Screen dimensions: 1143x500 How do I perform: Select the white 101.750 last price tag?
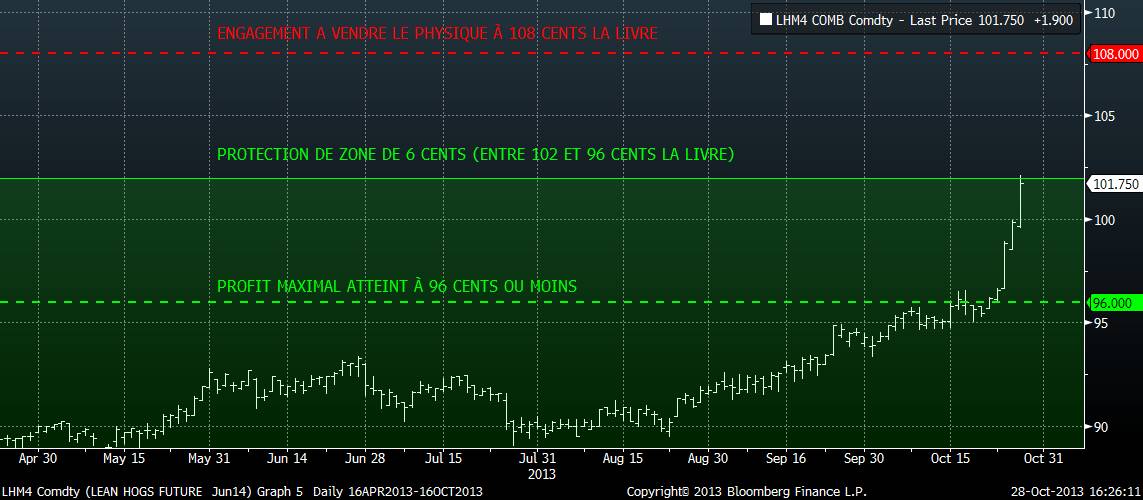coord(1114,184)
